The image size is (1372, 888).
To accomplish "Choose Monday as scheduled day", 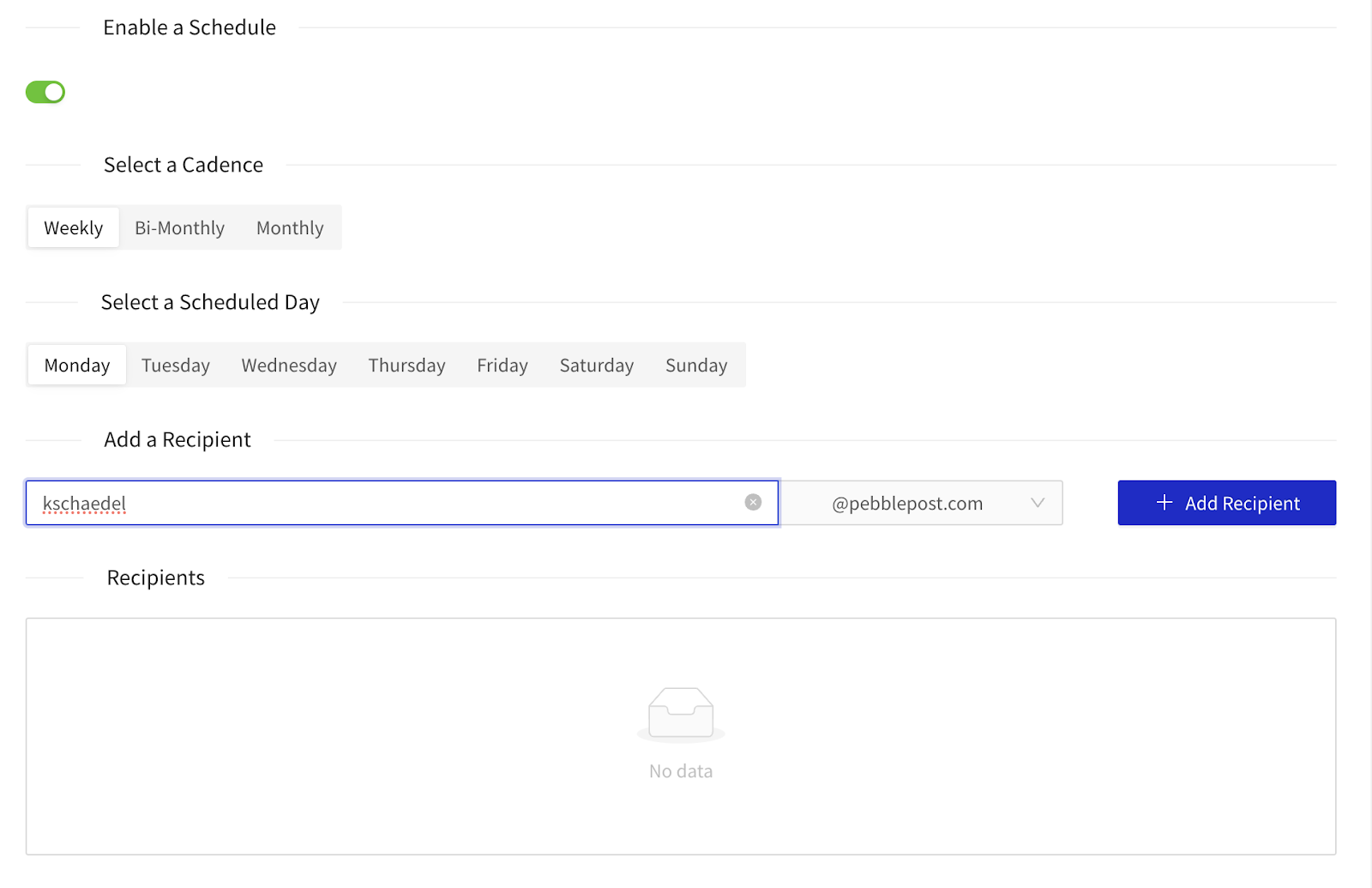I will coord(77,365).
